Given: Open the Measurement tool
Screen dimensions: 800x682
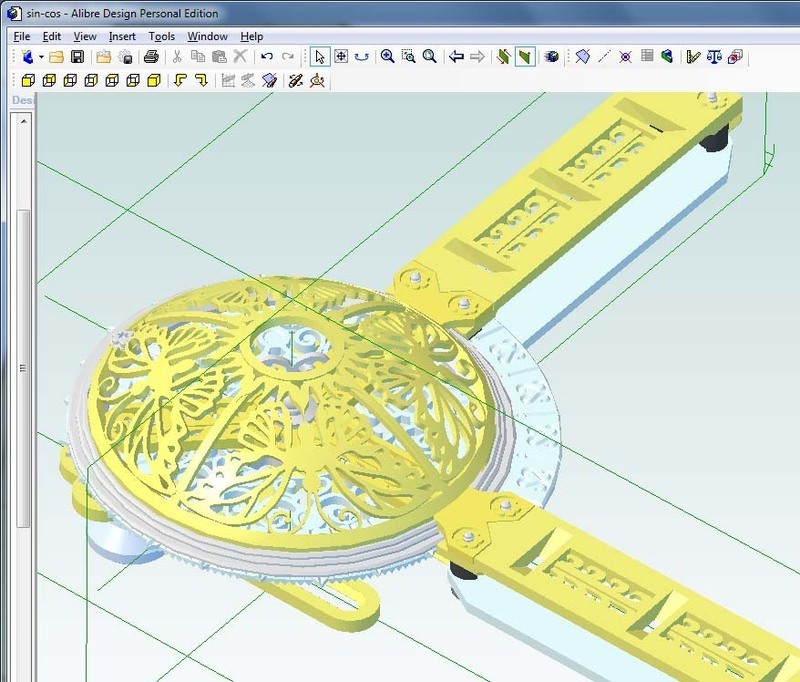Looking at the screenshot, I should [x=693, y=57].
